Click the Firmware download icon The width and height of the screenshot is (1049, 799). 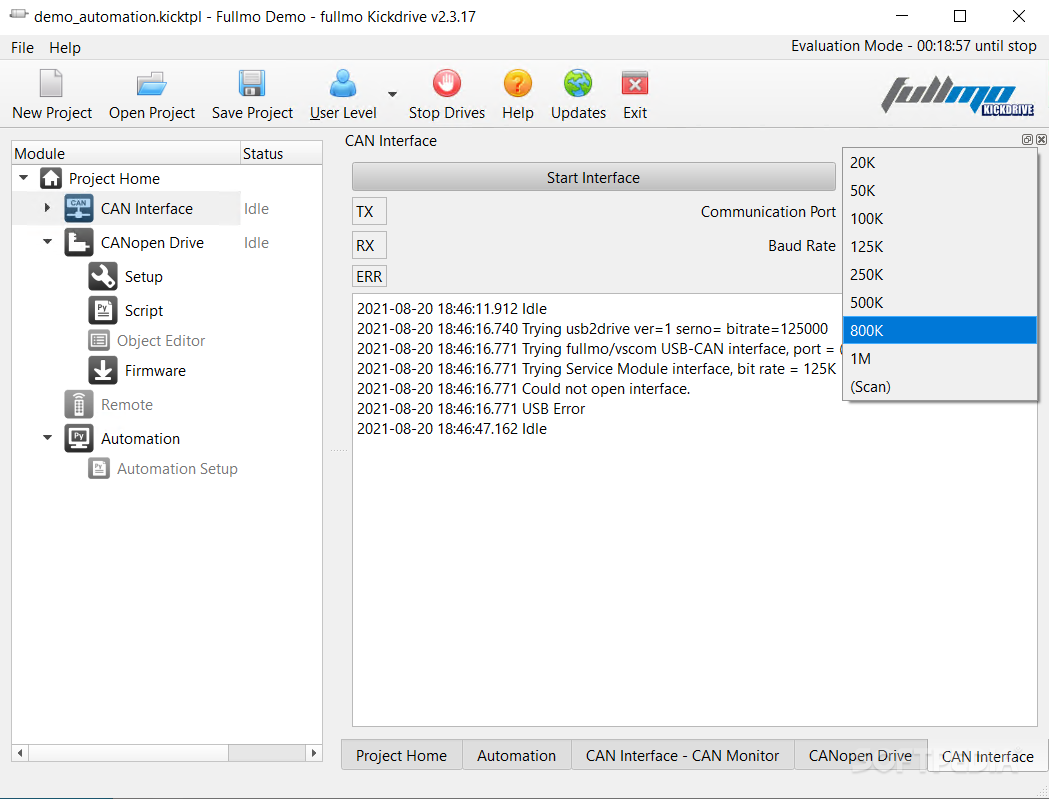pyautogui.click(x=103, y=371)
